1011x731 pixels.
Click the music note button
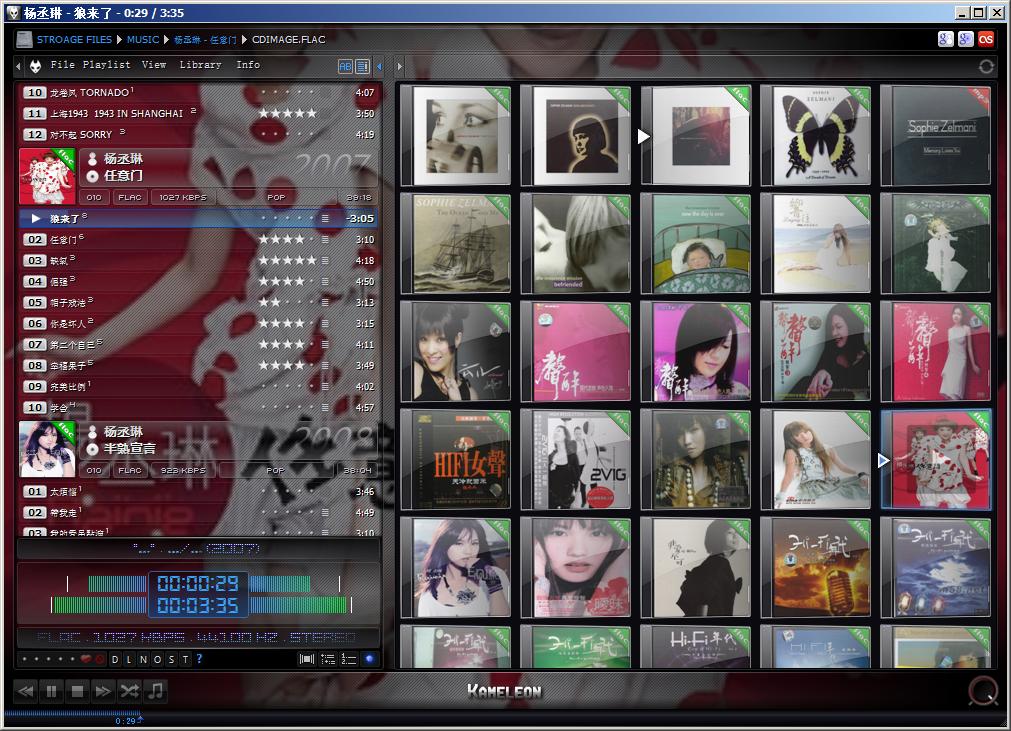coord(155,692)
